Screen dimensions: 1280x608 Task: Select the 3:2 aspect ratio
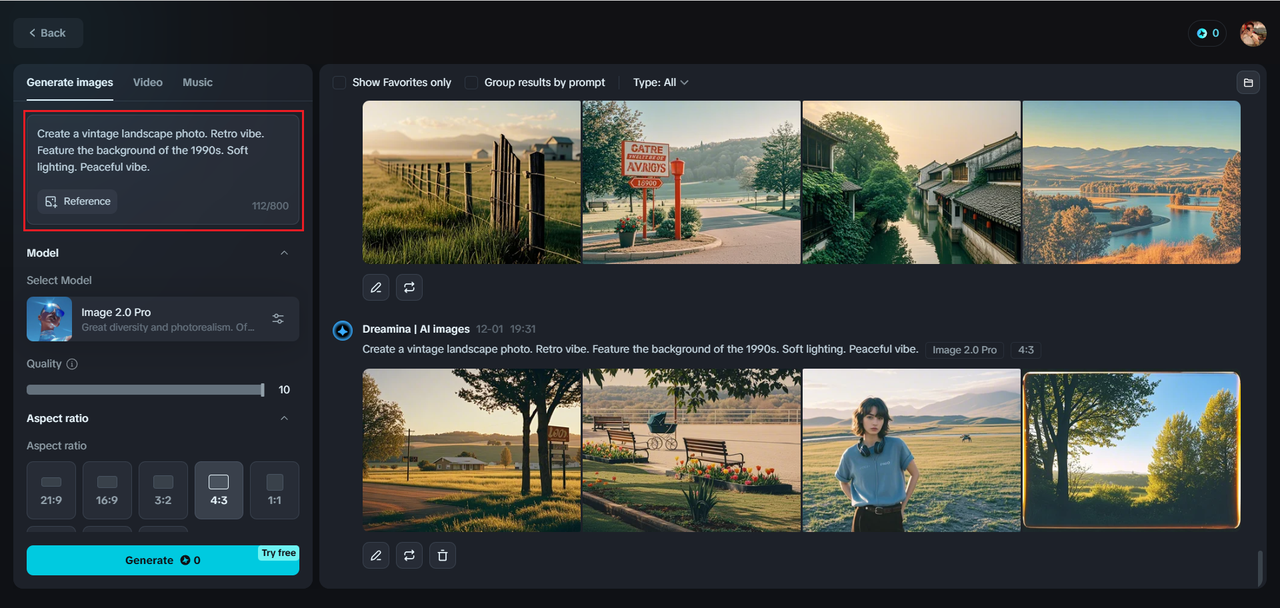(163, 490)
